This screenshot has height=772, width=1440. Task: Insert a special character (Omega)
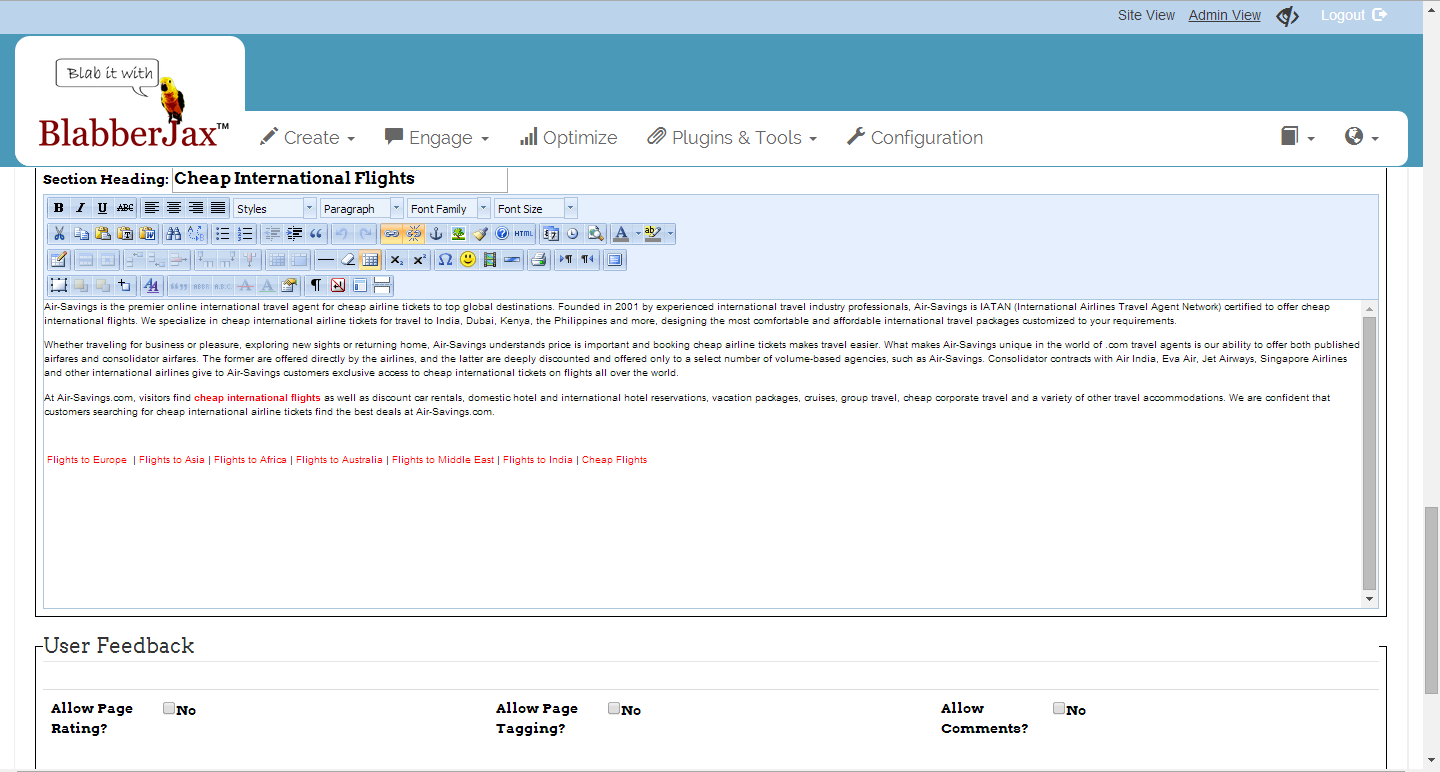click(x=445, y=260)
